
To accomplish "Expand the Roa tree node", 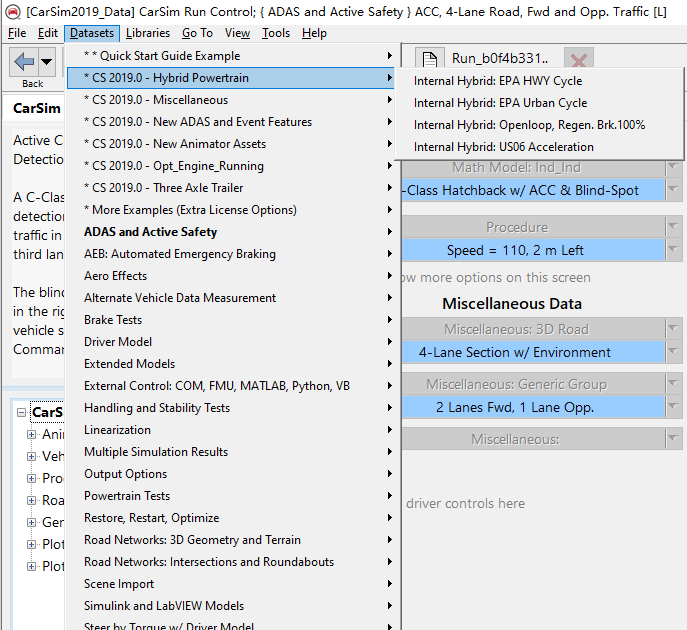I will pos(31,500).
